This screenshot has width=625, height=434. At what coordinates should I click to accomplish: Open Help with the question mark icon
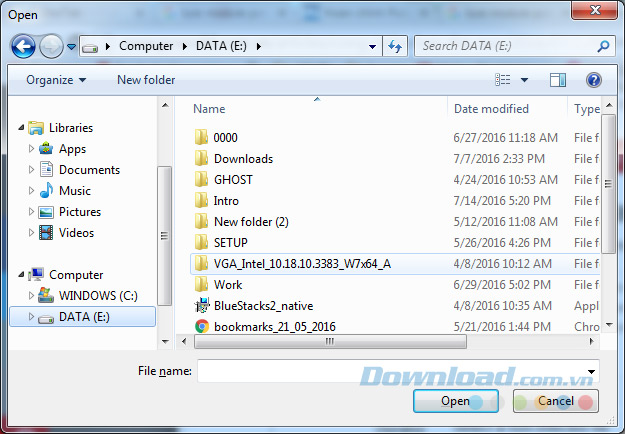pyautogui.click(x=594, y=80)
